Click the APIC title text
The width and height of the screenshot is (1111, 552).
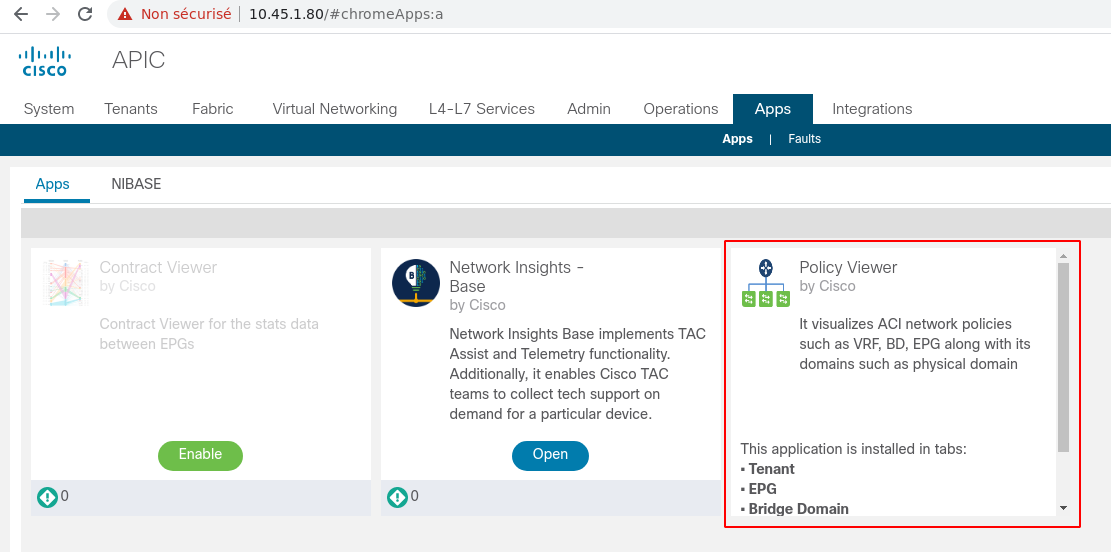coord(138,60)
